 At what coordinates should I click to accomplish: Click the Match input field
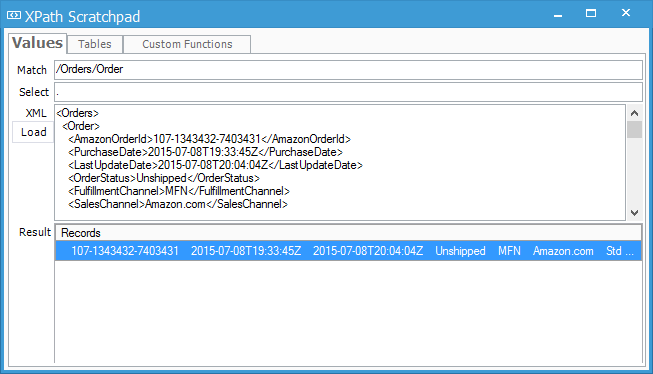tap(348, 70)
